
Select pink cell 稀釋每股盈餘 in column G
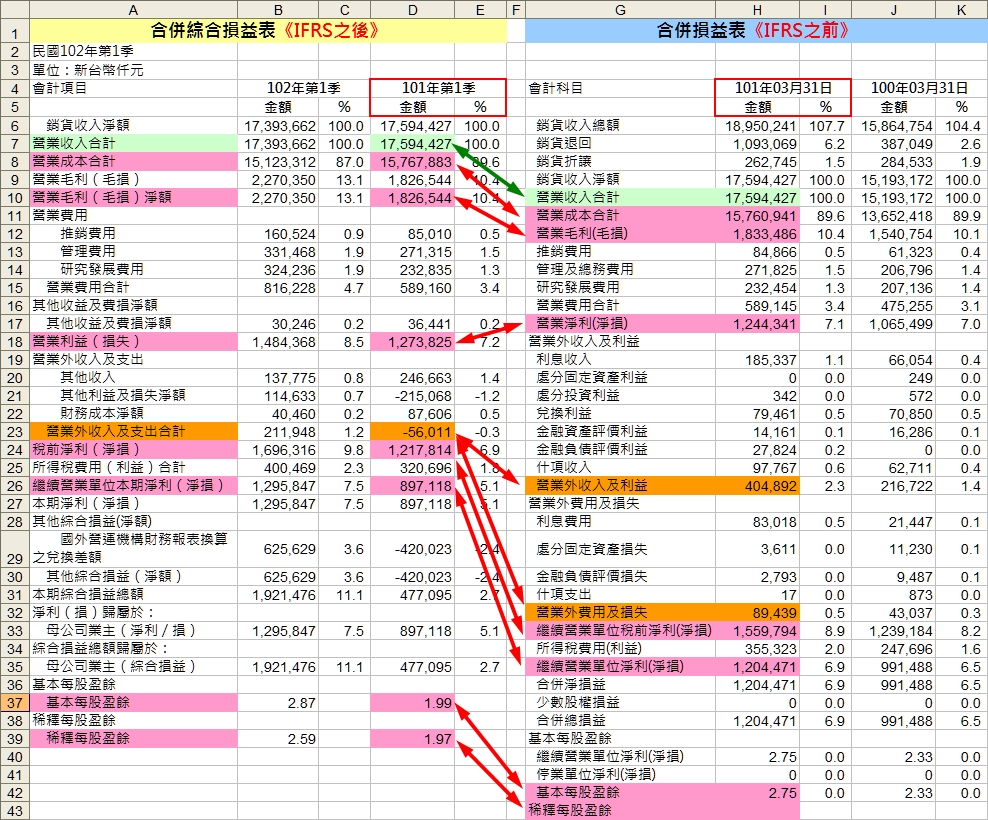620,811
